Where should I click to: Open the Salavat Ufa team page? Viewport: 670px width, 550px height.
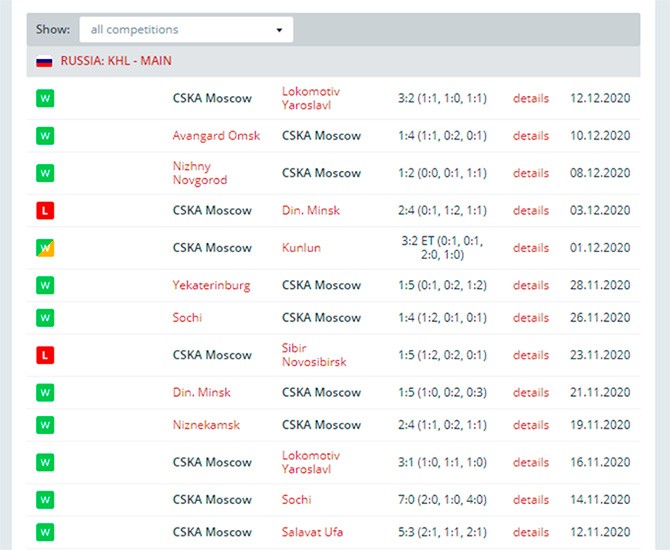312,532
